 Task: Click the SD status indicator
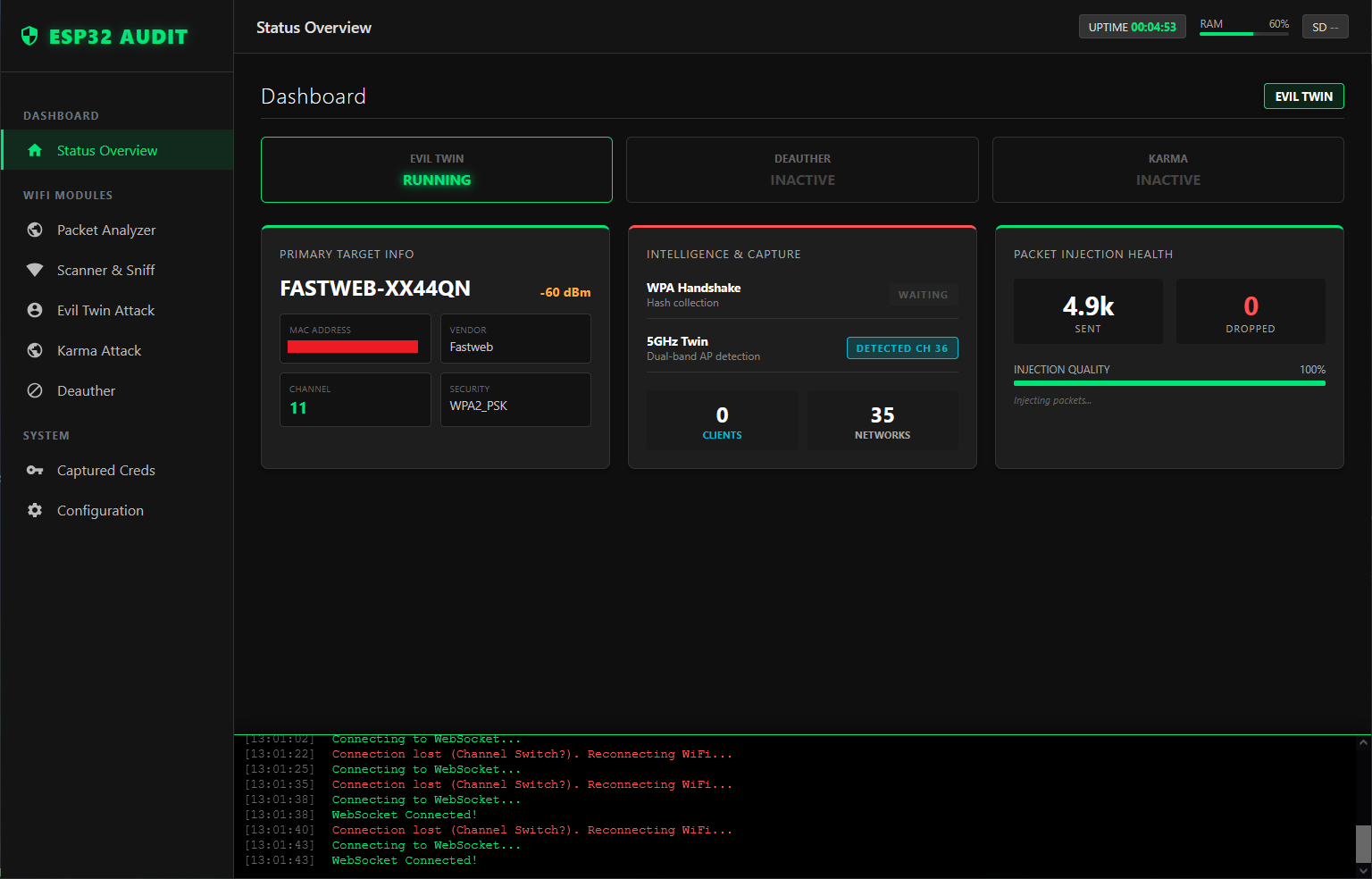pos(1325,26)
